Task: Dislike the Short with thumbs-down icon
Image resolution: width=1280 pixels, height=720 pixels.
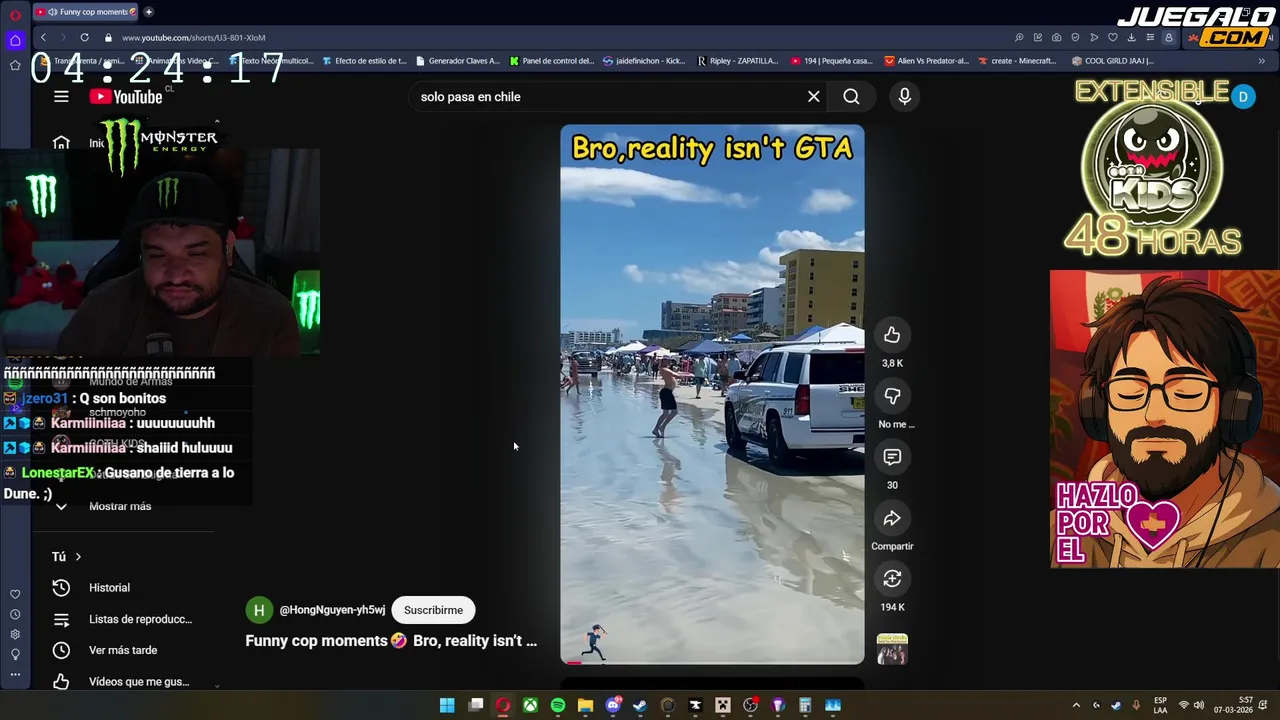Action: click(892, 396)
